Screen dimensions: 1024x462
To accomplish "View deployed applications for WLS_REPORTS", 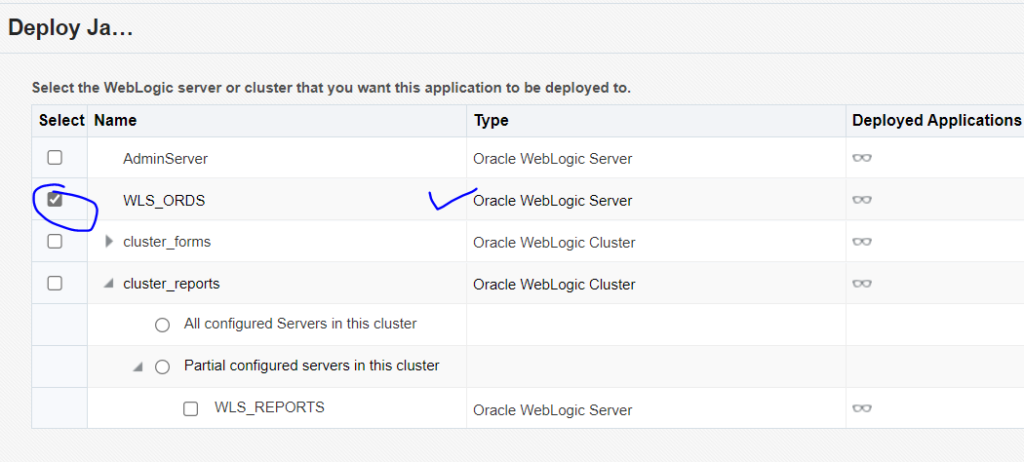I will click(x=862, y=408).
